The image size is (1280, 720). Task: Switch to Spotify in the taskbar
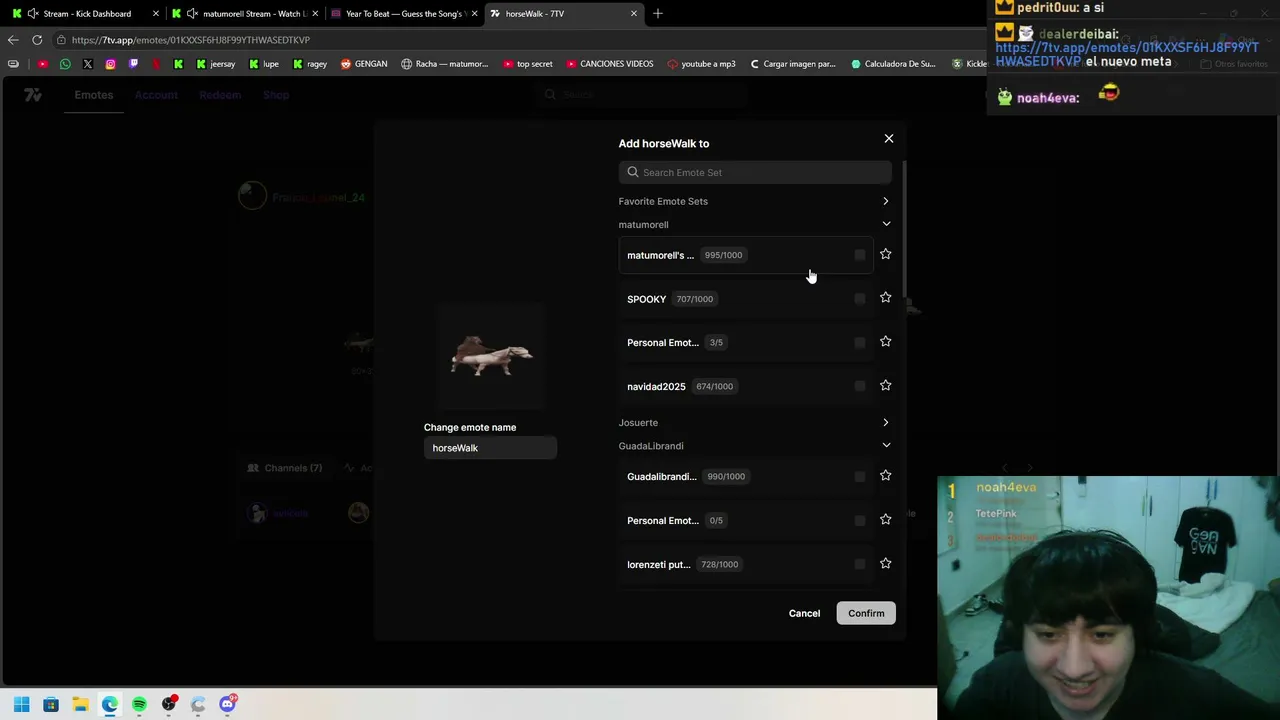(139, 704)
